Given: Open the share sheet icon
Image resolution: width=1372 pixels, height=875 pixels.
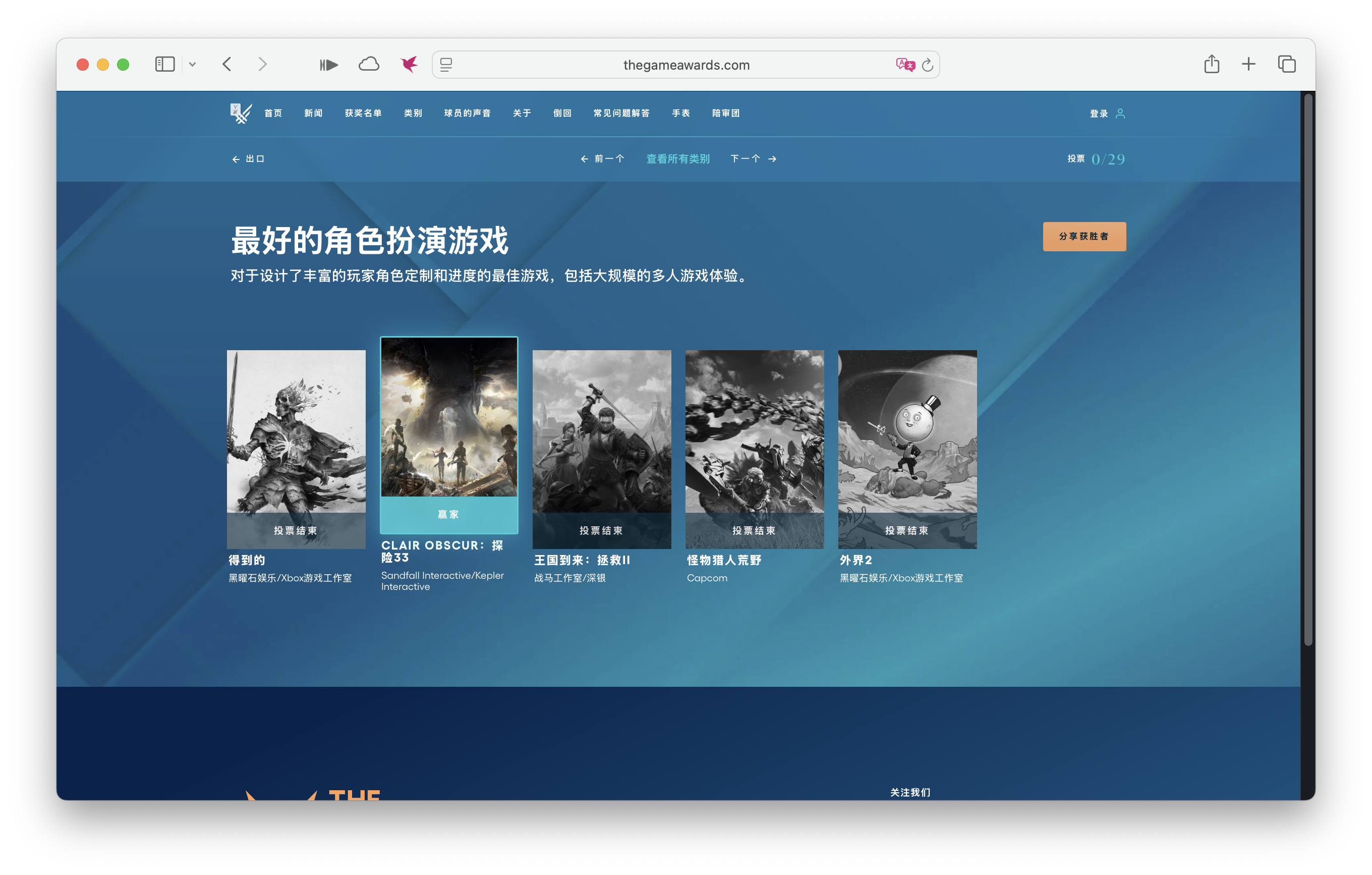Looking at the screenshot, I should 1212,64.
